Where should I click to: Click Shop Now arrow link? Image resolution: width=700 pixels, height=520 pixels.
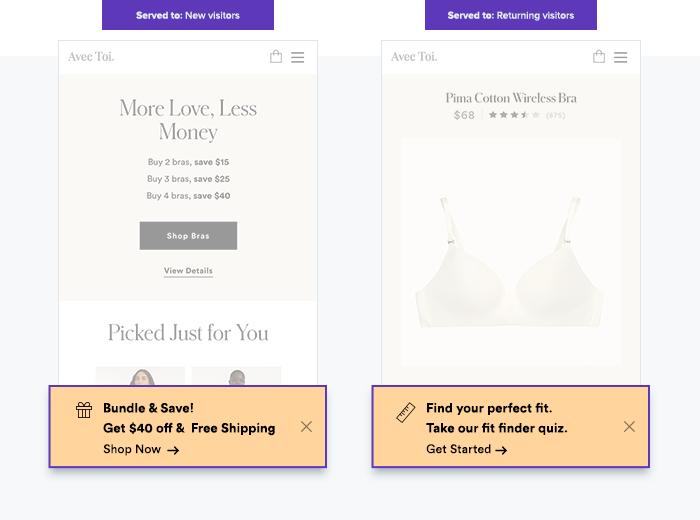[x=141, y=449]
